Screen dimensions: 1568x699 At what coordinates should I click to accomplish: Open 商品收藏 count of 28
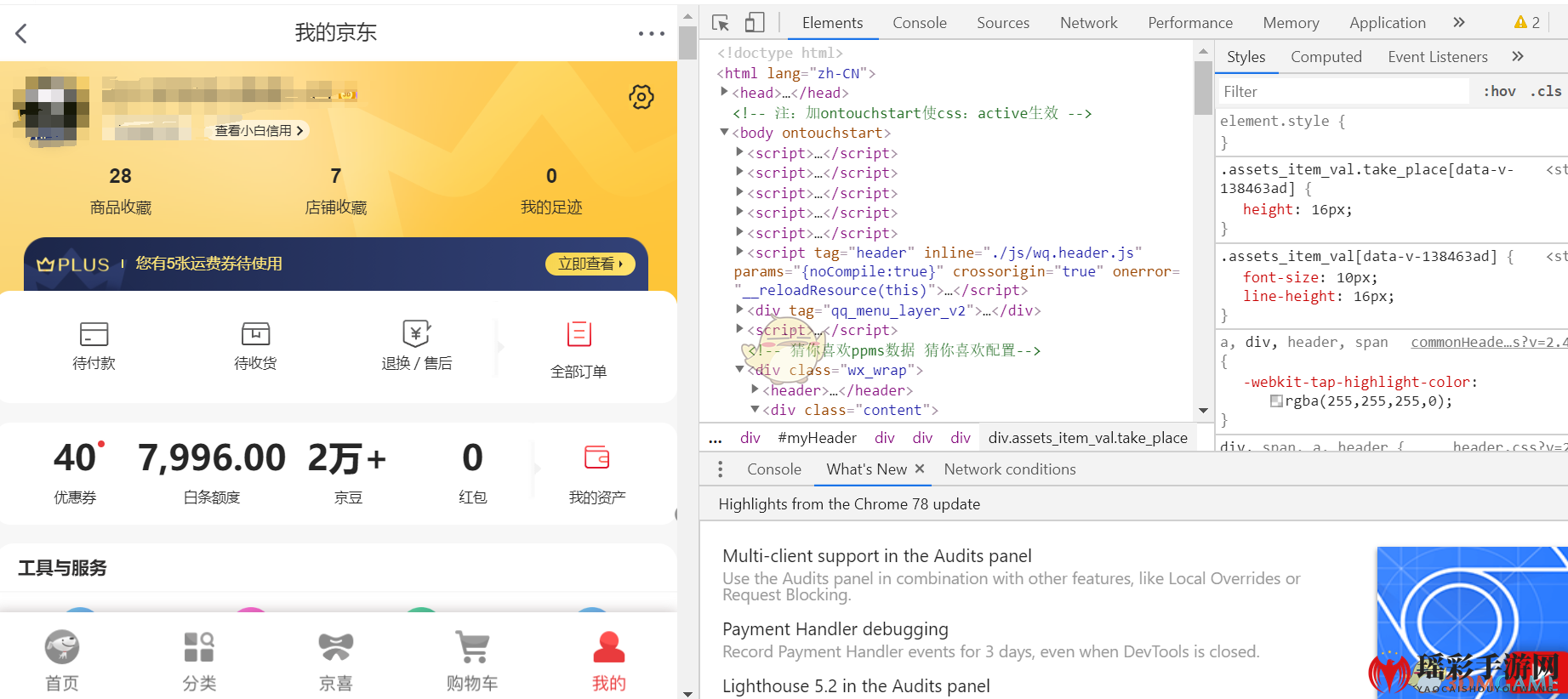pyautogui.click(x=121, y=190)
